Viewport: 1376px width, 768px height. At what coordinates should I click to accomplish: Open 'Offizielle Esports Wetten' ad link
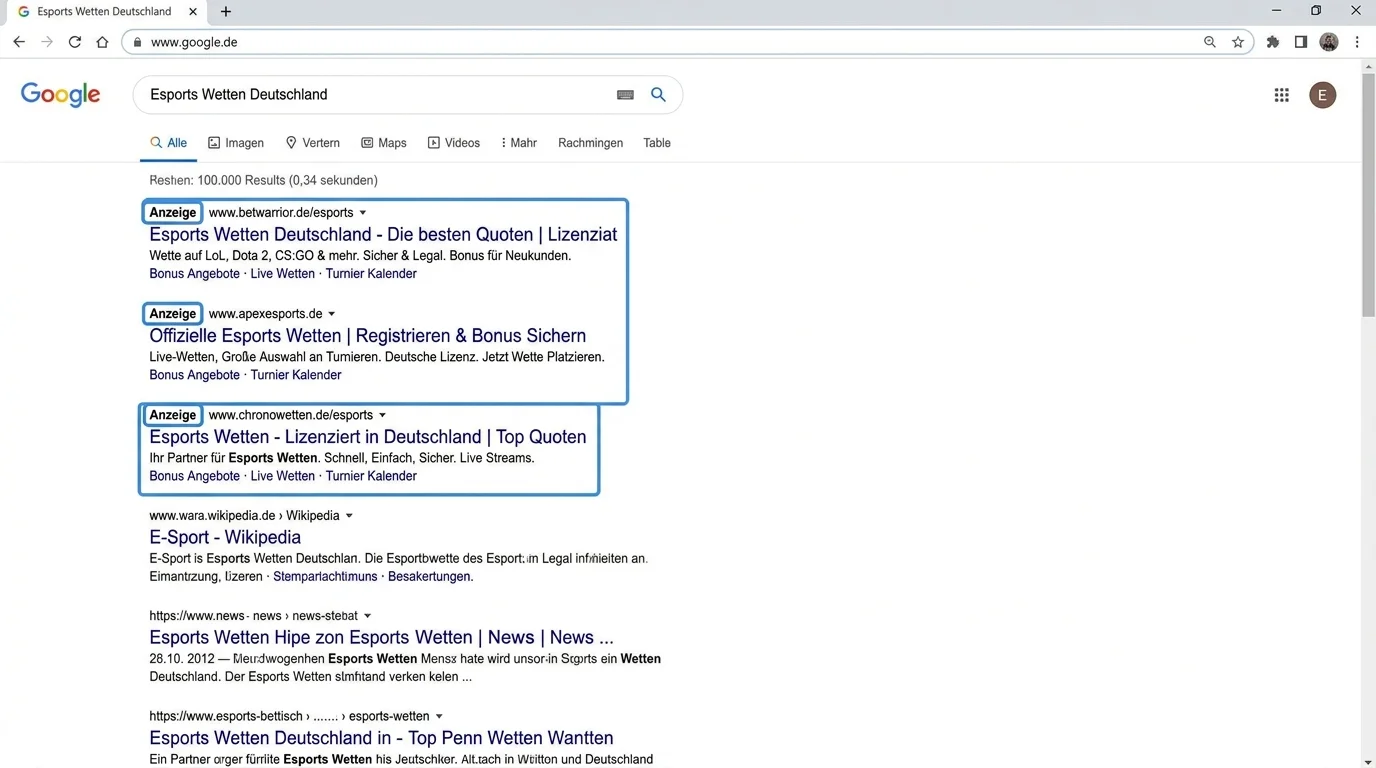click(368, 335)
